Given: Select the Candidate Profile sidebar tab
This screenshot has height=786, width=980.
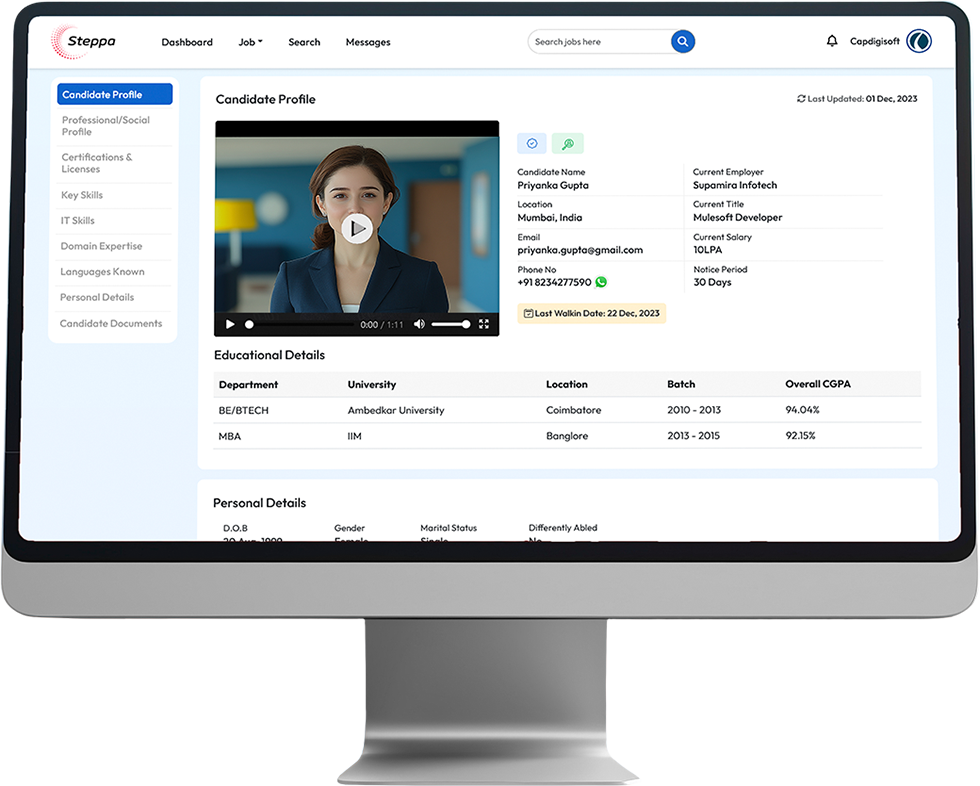Looking at the screenshot, I should 114,95.
